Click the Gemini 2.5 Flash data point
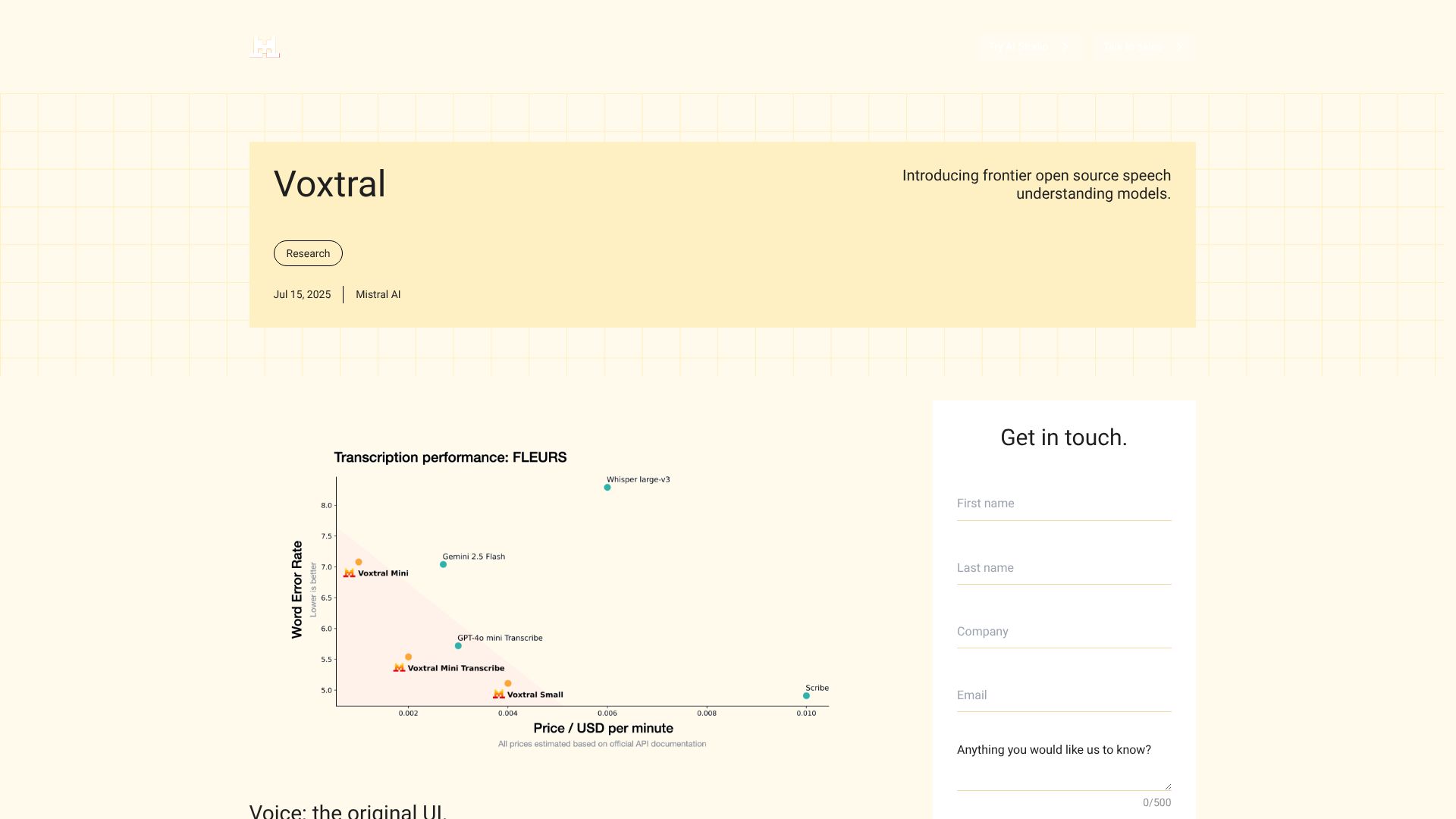 tap(444, 564)
